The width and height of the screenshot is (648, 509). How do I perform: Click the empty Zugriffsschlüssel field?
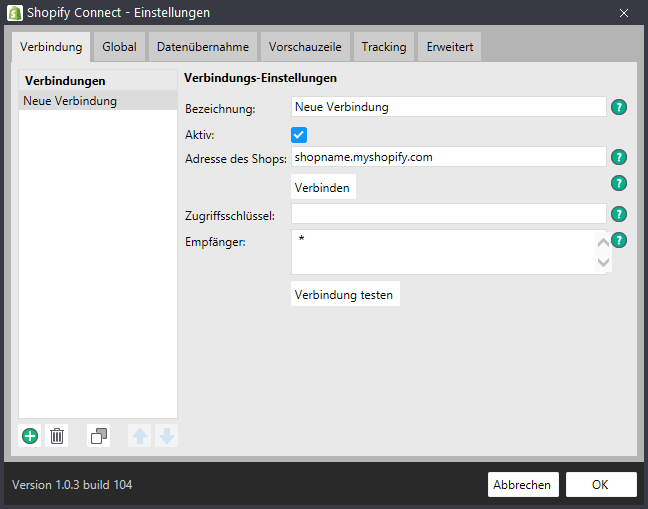[449, 214]
